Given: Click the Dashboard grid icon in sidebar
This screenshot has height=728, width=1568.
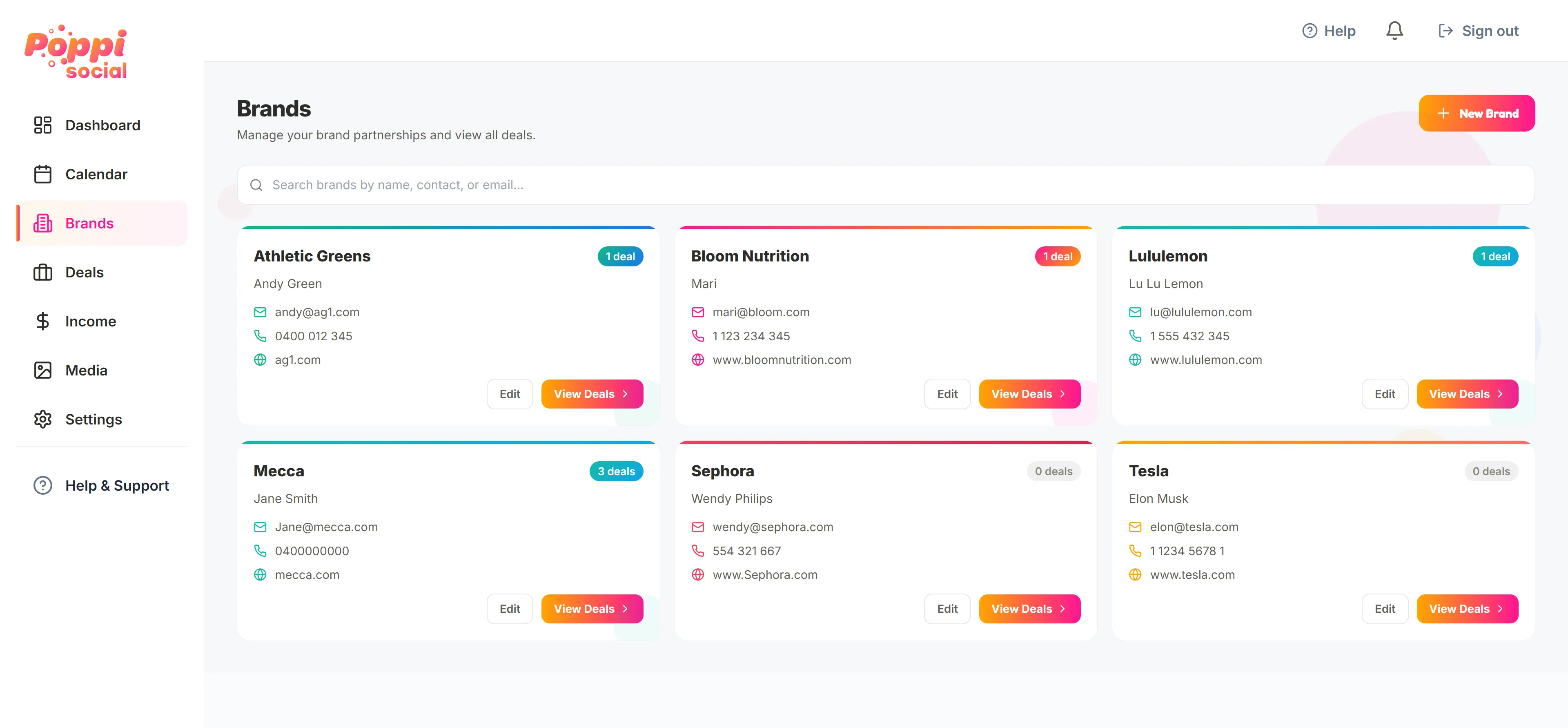Looking at the screenshot, I should pyautogui.click(x=42, y=125).
